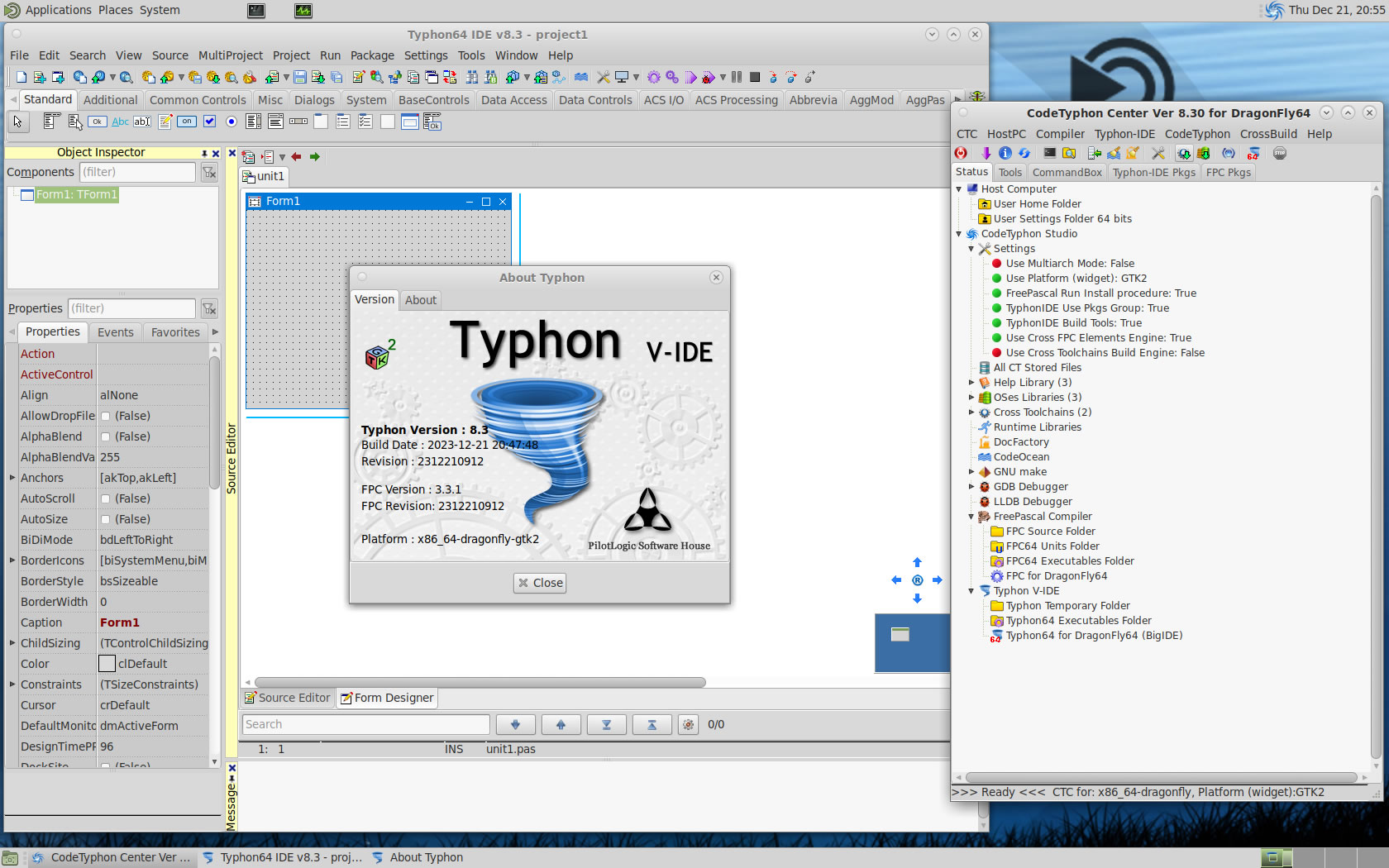The image size is (1389, 868).
Task: Switch to the Events tab in Object Inspector
Action: coord(115,332)
